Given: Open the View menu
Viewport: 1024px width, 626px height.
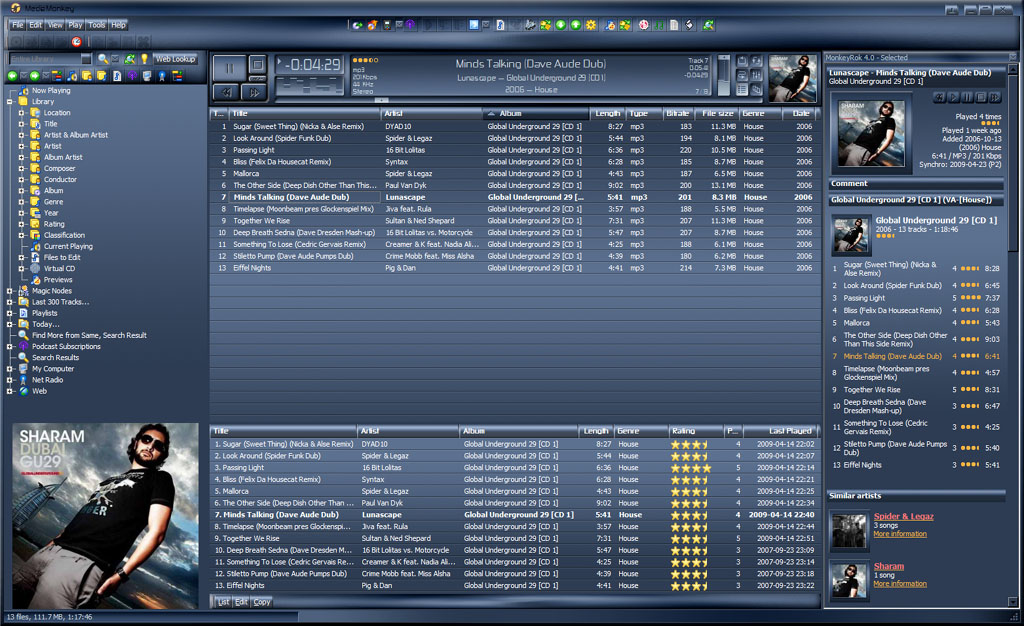Looking at the screenshot, I should [x=55, y=25].
